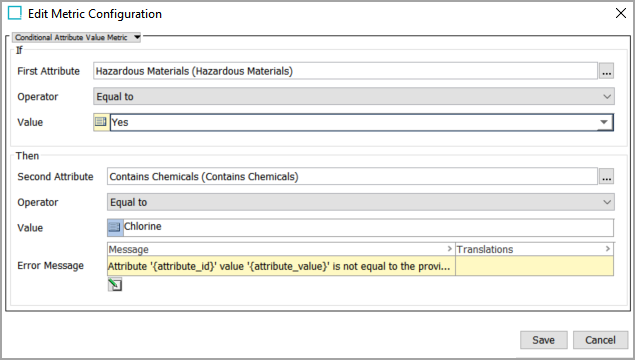Select the error message text cell
635x360 pixels.
click(281, 266)
